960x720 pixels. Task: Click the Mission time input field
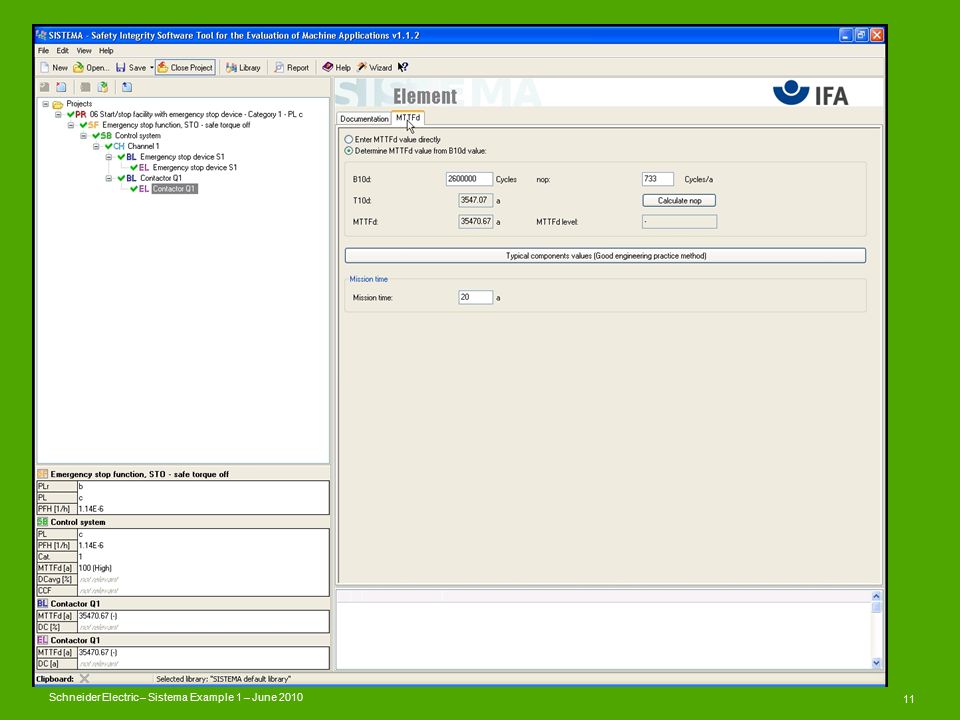(x=476, y=297)
